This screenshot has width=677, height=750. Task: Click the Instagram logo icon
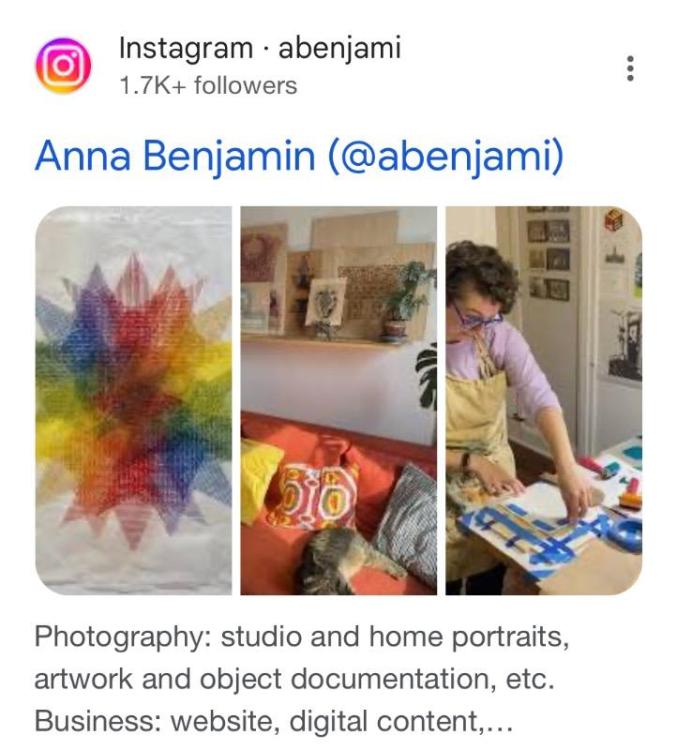pos(63,66)
